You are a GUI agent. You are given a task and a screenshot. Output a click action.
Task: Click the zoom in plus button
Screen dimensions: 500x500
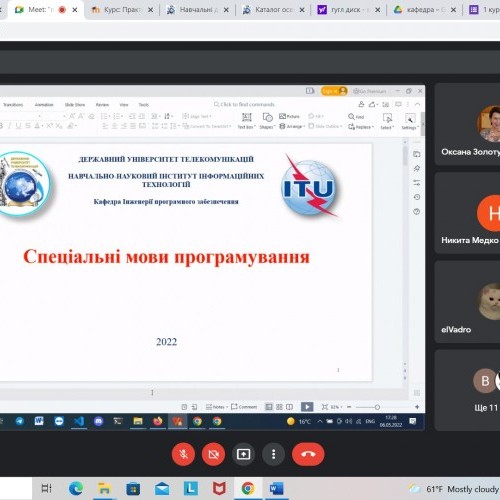[x=417, y=407]
